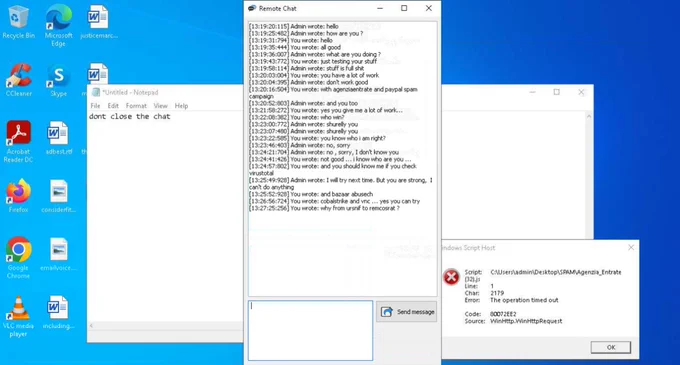
Task: Click Notepad's horizontal scrollbar left arrow
Action: (91, 326)
